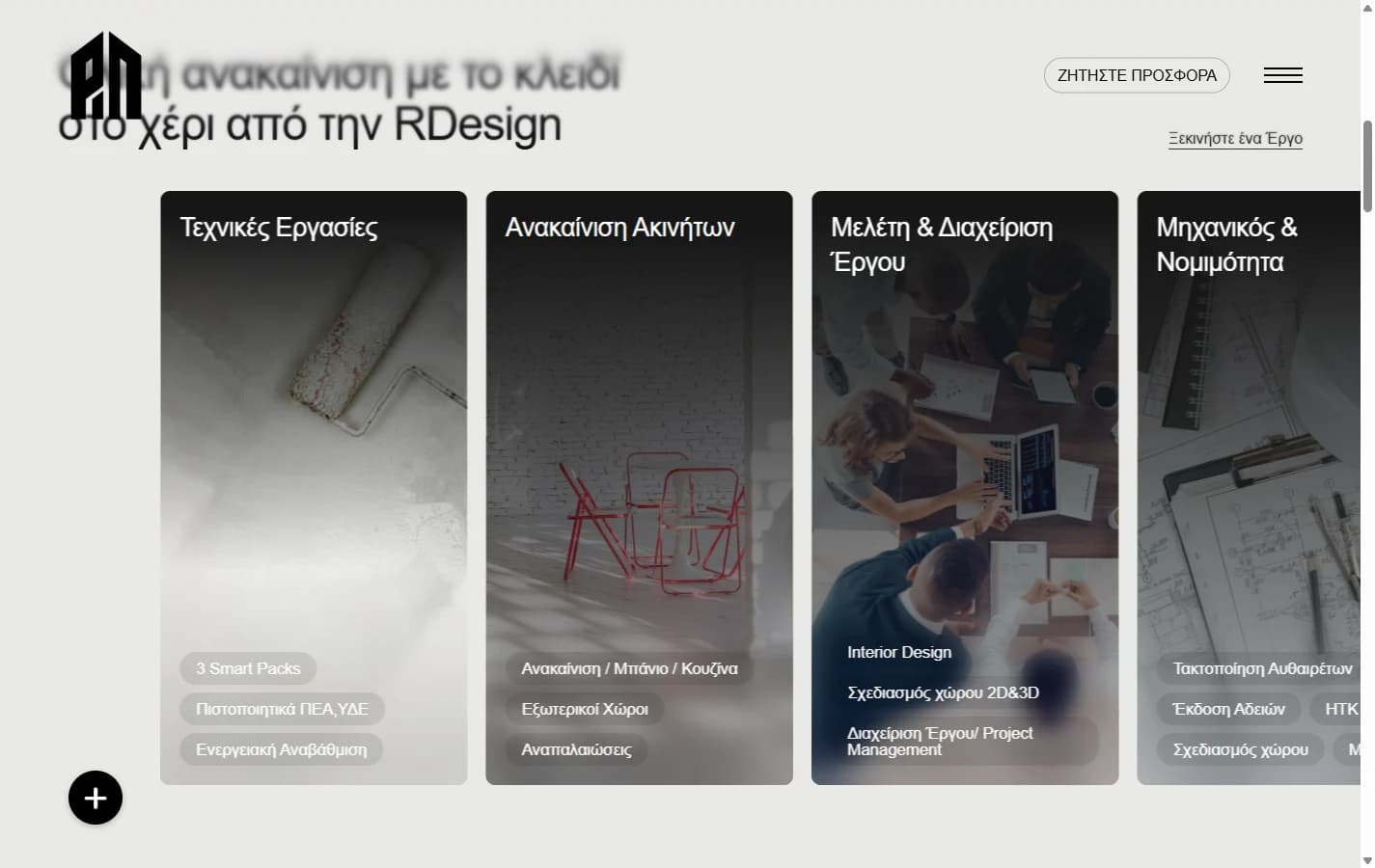Open the Μελέτη & Διαχείριση Έργου heading
This screenshot has height=868, width=1375.
[942, 244]
